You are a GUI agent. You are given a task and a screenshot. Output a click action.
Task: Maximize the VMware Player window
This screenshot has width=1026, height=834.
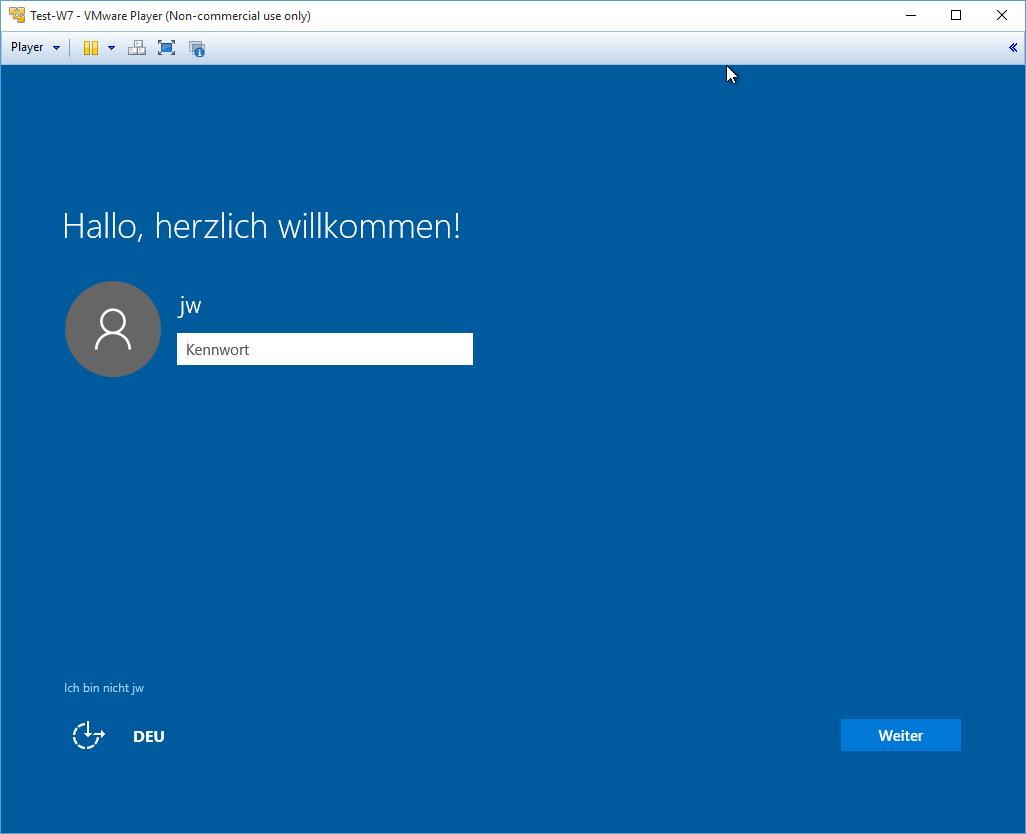[x=956, y=15]
